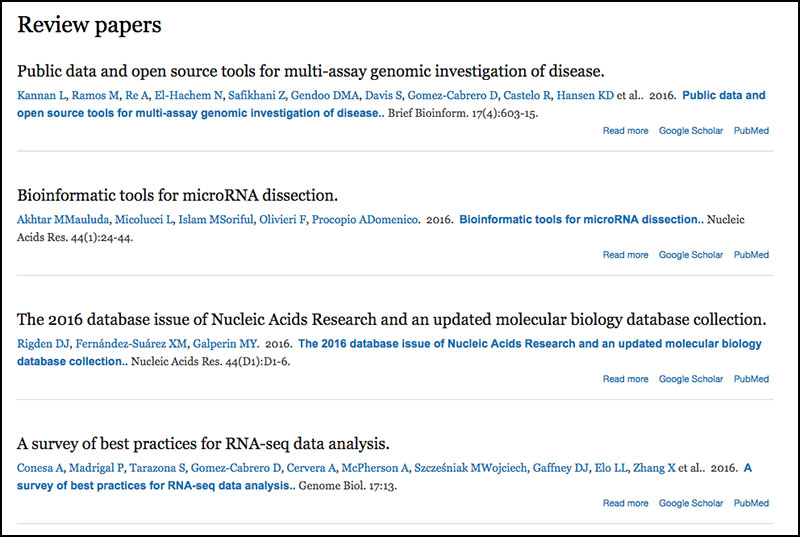Click author Szcześniak MWojciech
The image size is (800, 537).
coord(470,468)
